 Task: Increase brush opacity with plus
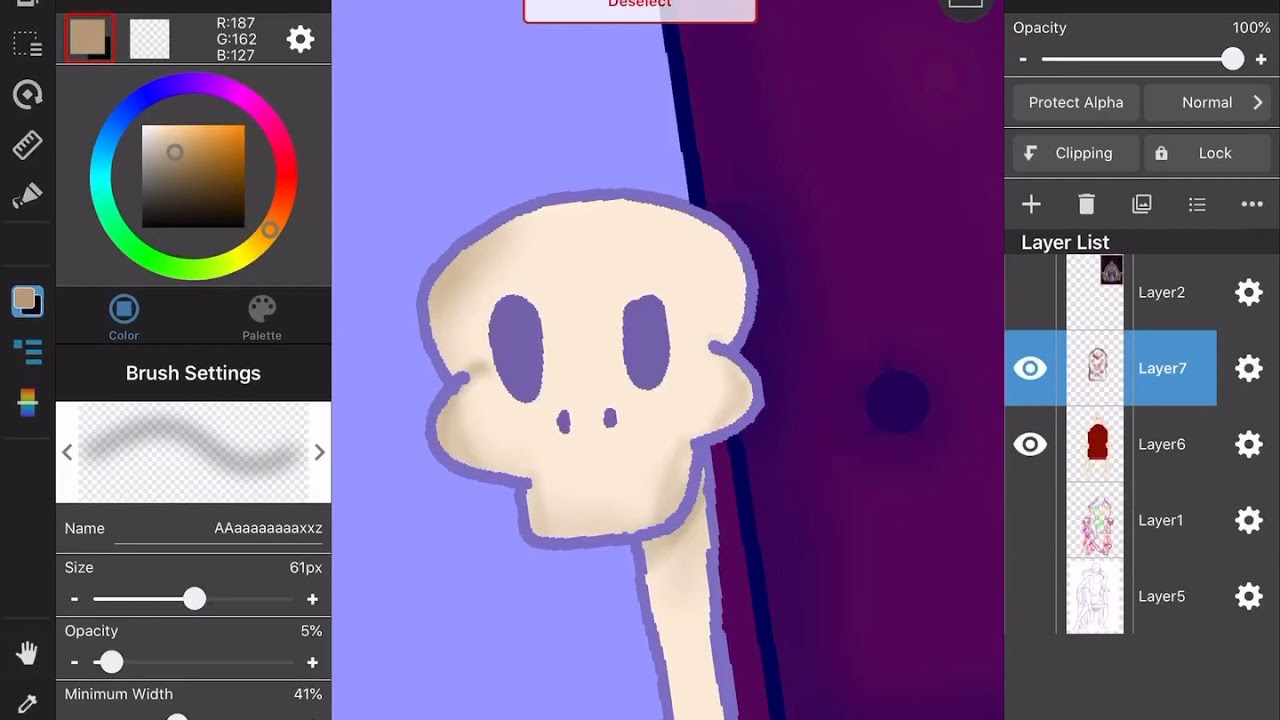click(312, 662)
